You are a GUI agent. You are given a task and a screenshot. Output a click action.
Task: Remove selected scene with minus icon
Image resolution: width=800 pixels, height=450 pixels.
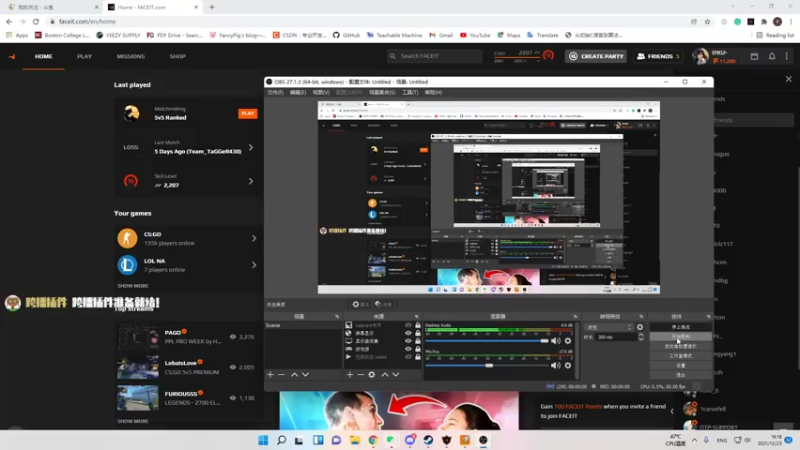[x=281, y=374]
